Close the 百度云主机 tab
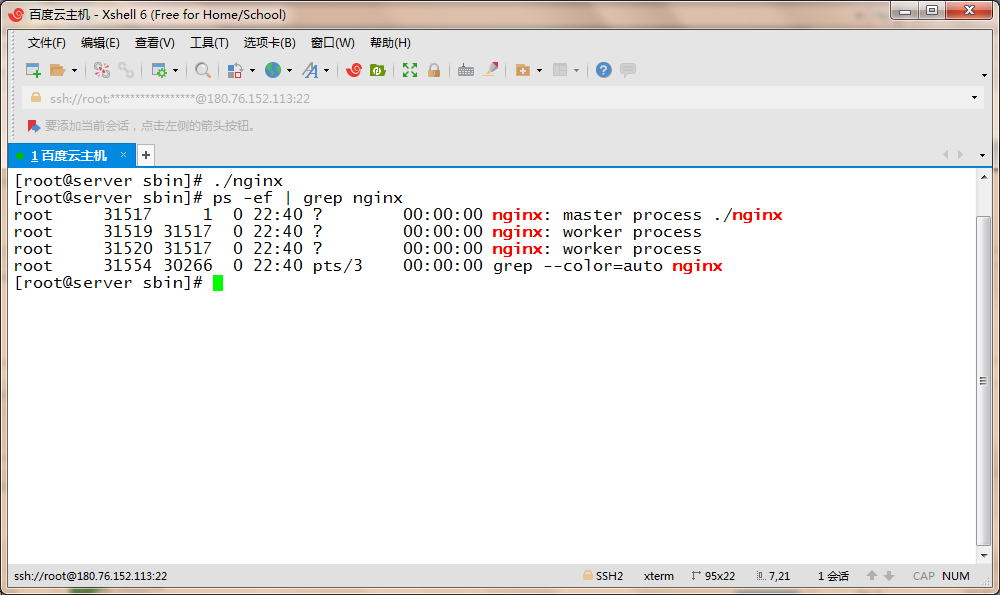 click(x=123, y=155)
